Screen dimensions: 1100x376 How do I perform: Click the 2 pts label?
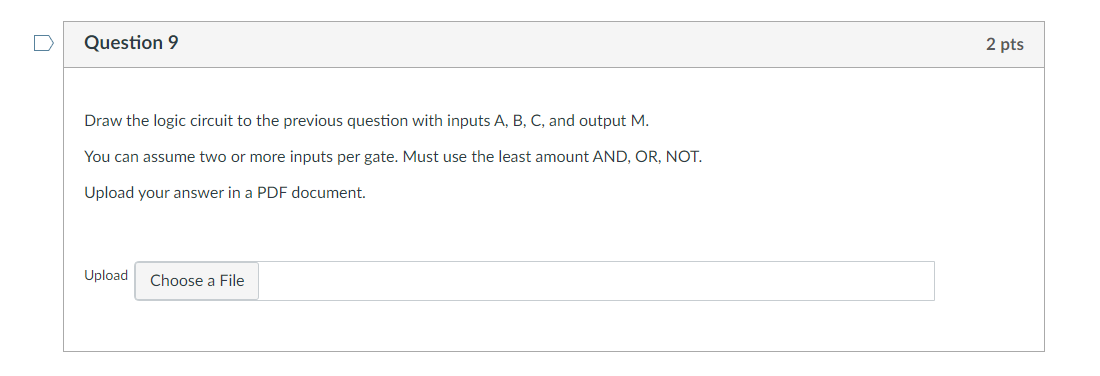1005,44
